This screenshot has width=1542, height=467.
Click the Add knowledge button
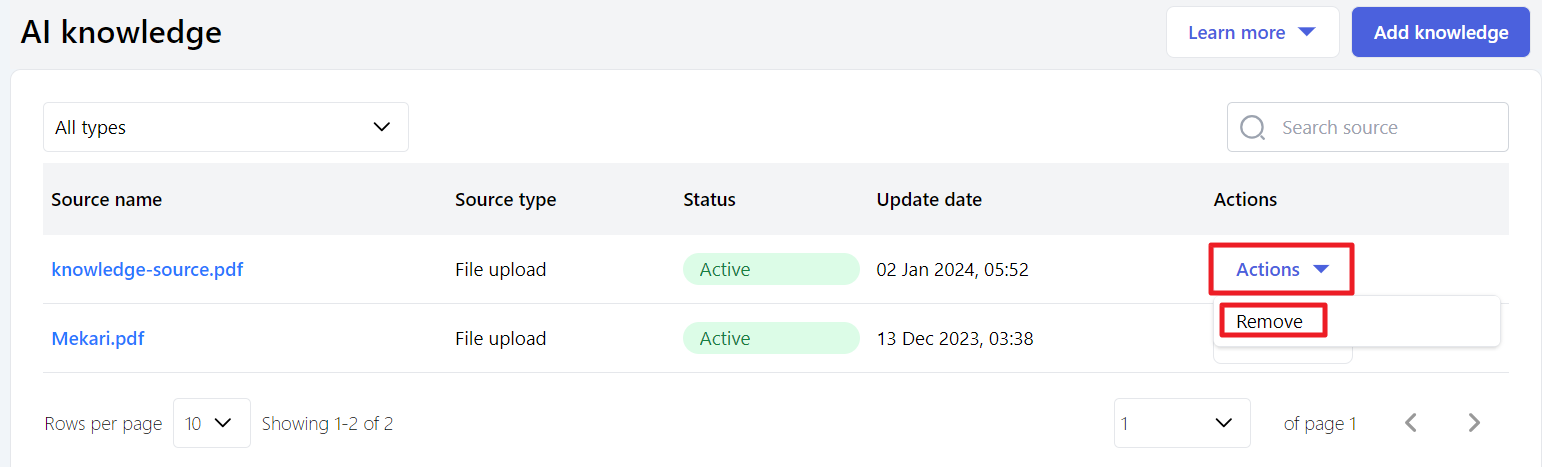1440,33
